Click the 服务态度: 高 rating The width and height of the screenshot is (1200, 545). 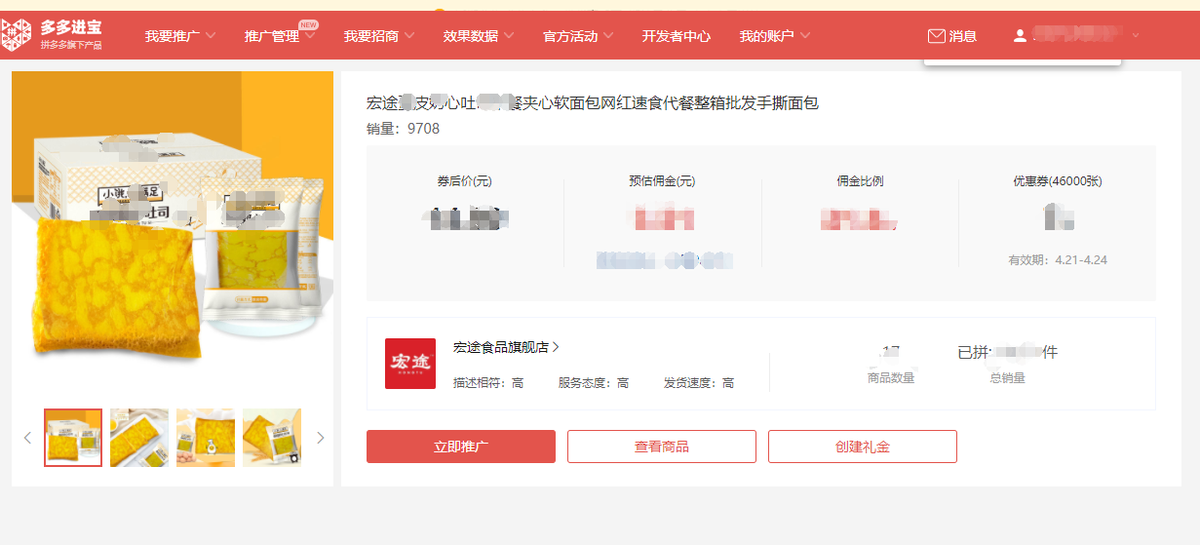click(x=593, y=383)
